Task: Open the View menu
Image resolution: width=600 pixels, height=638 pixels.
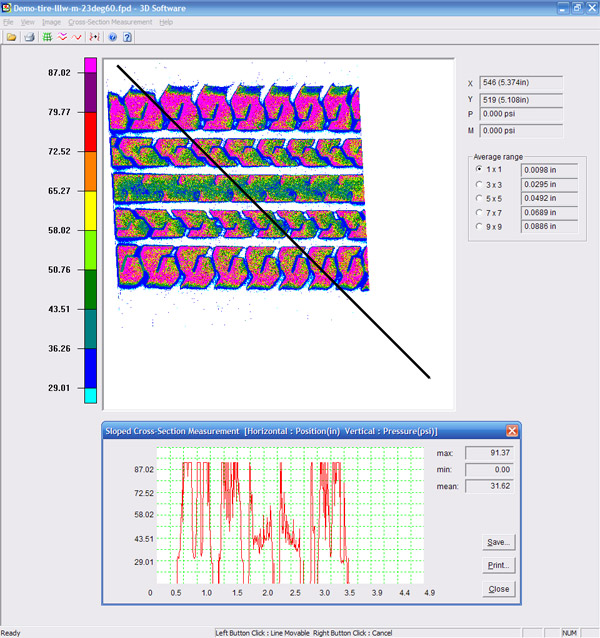Action: point(28,22)
